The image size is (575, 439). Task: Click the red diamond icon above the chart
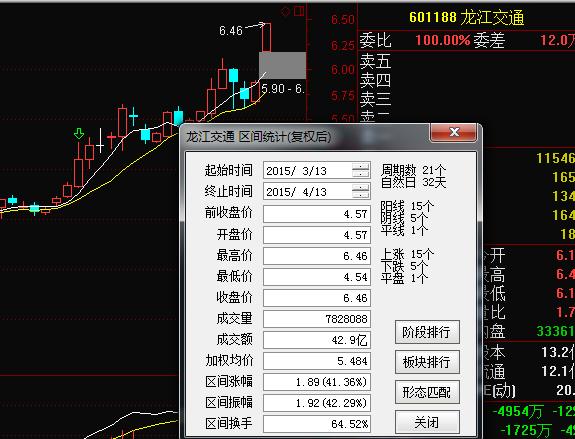285,12
